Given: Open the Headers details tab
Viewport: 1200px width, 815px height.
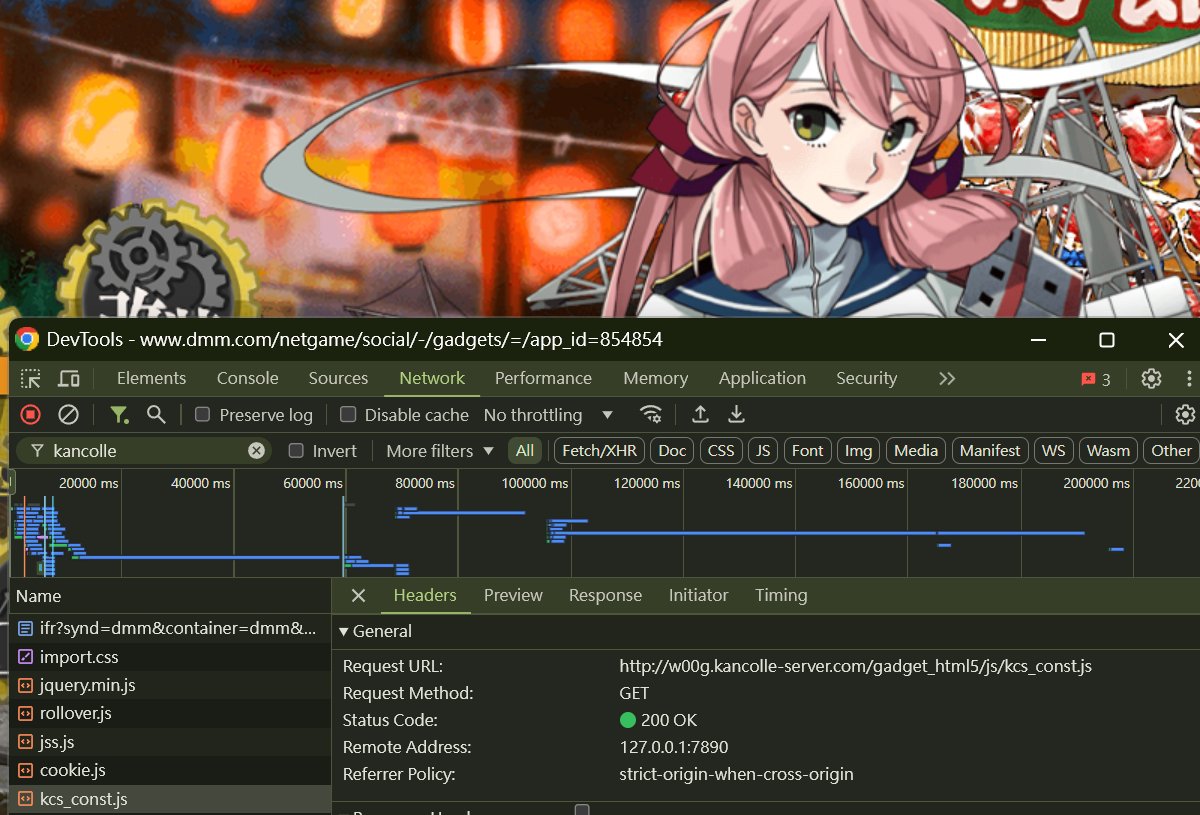Looking at the screenshot, I should [x=425, y=595].
